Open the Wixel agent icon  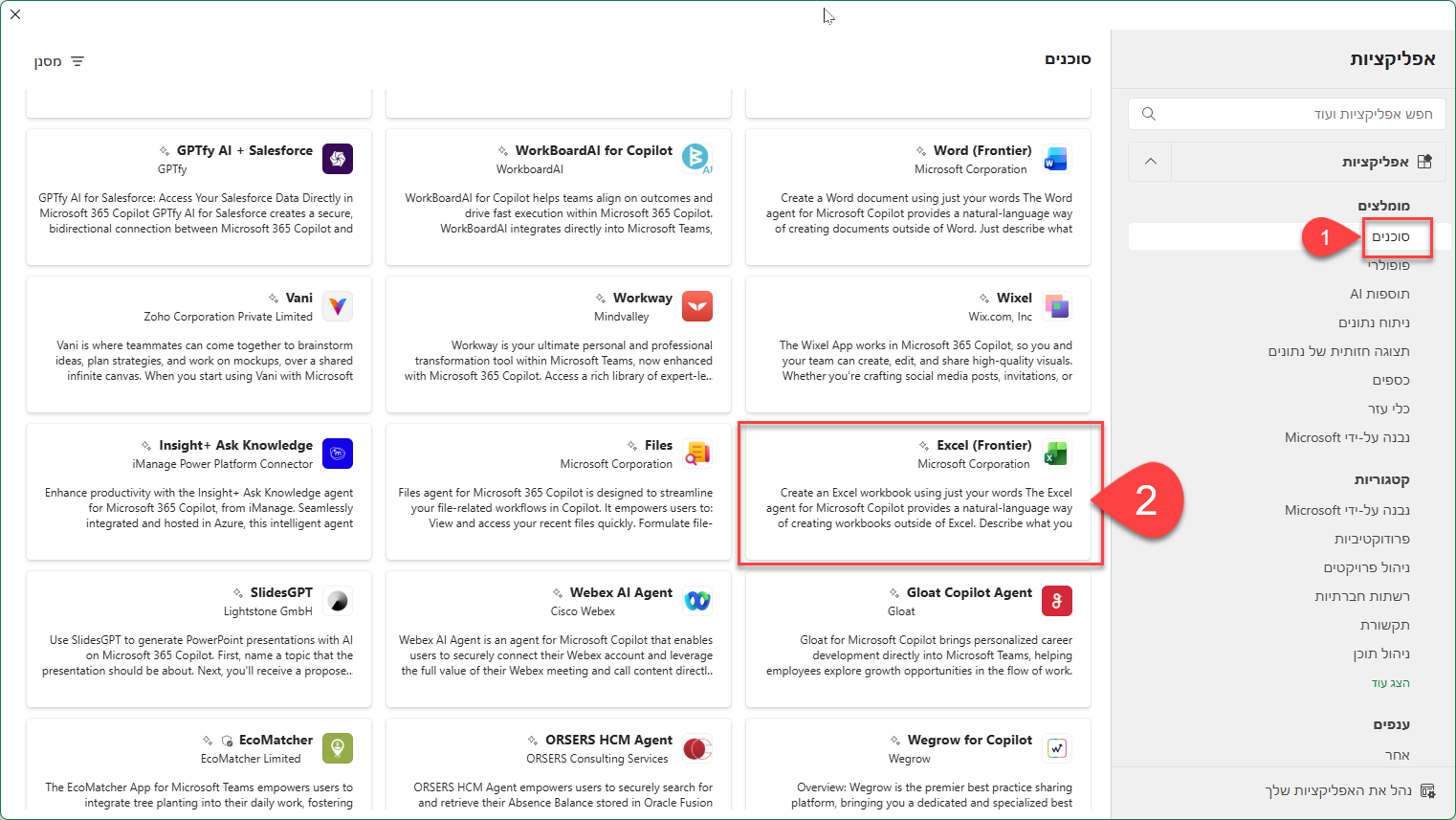point(1056,306)
